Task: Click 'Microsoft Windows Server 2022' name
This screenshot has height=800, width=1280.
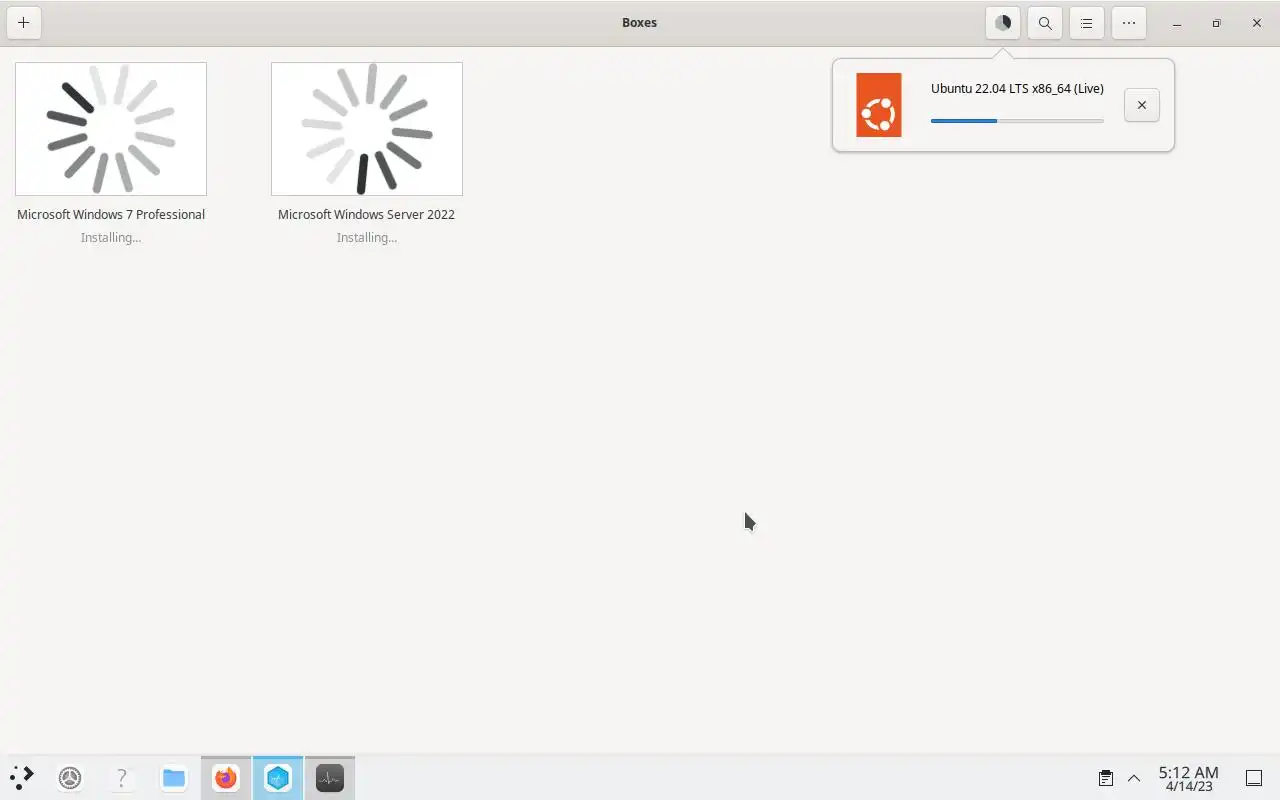Action: 367,214
